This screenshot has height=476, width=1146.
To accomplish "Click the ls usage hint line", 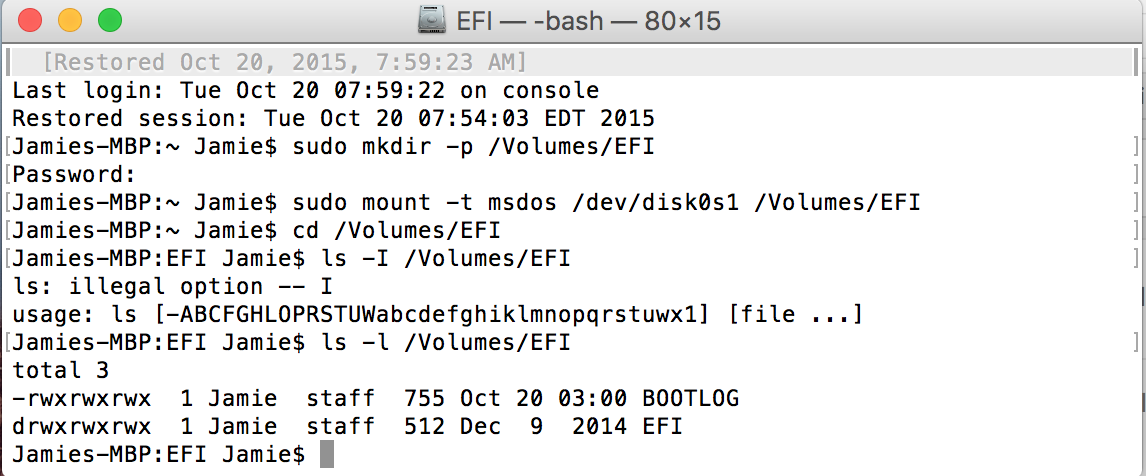I will click(x=438, y=314).
